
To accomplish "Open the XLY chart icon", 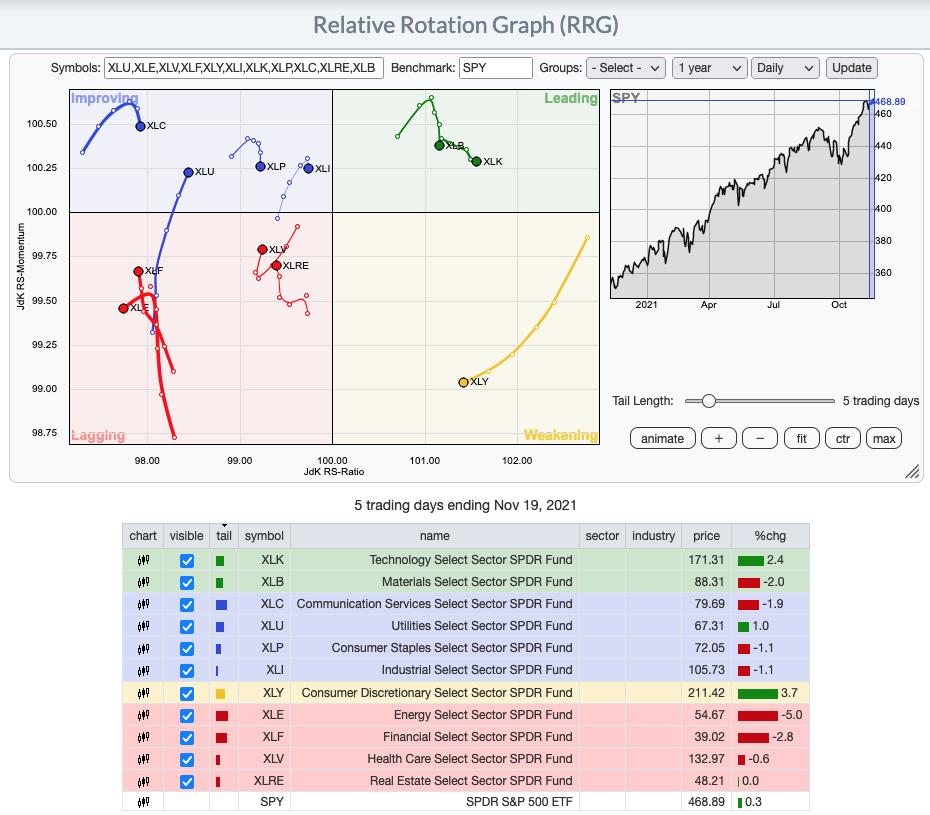I will (x=143, y=693).
